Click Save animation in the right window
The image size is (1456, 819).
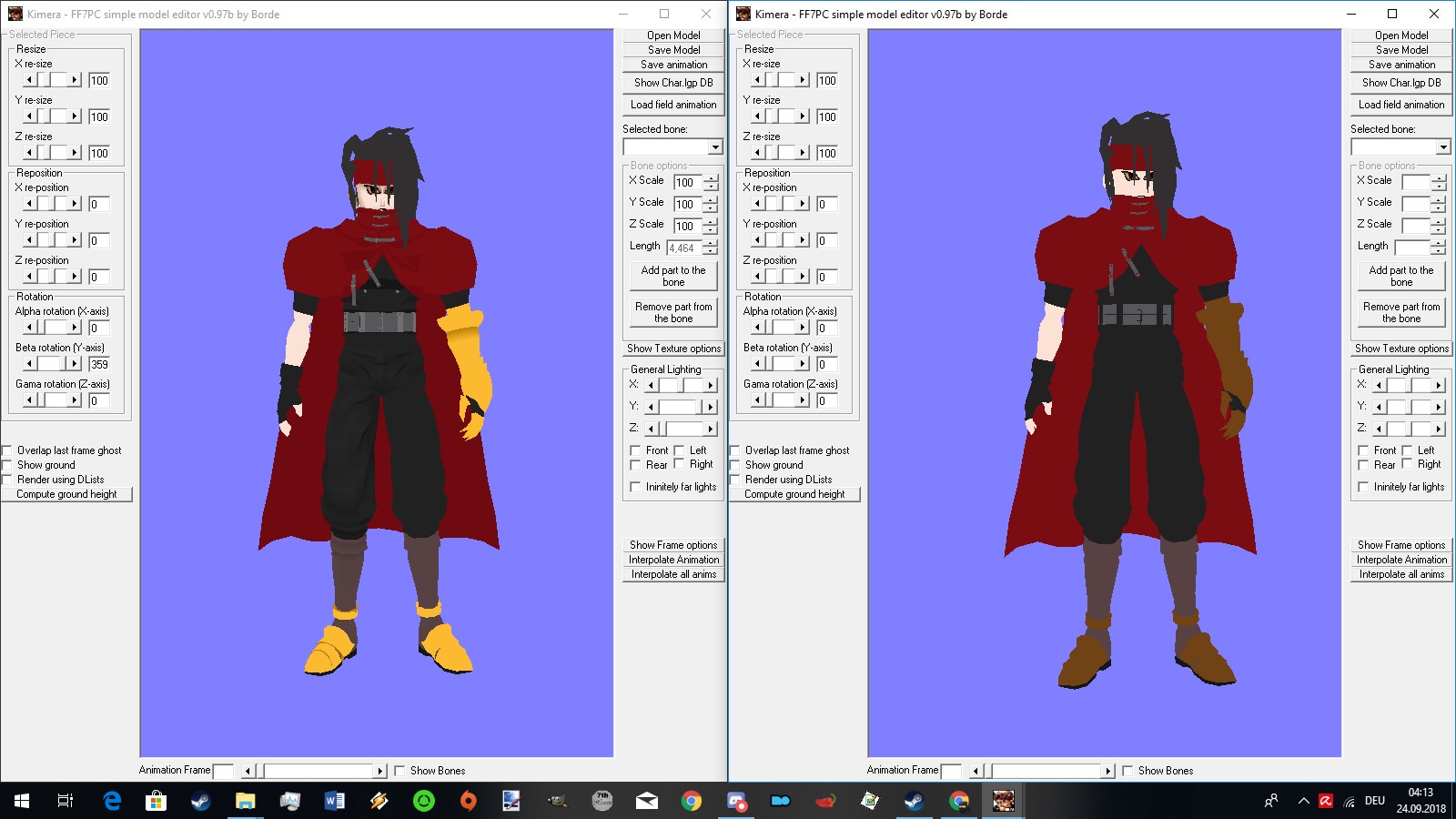(1401, 65)
